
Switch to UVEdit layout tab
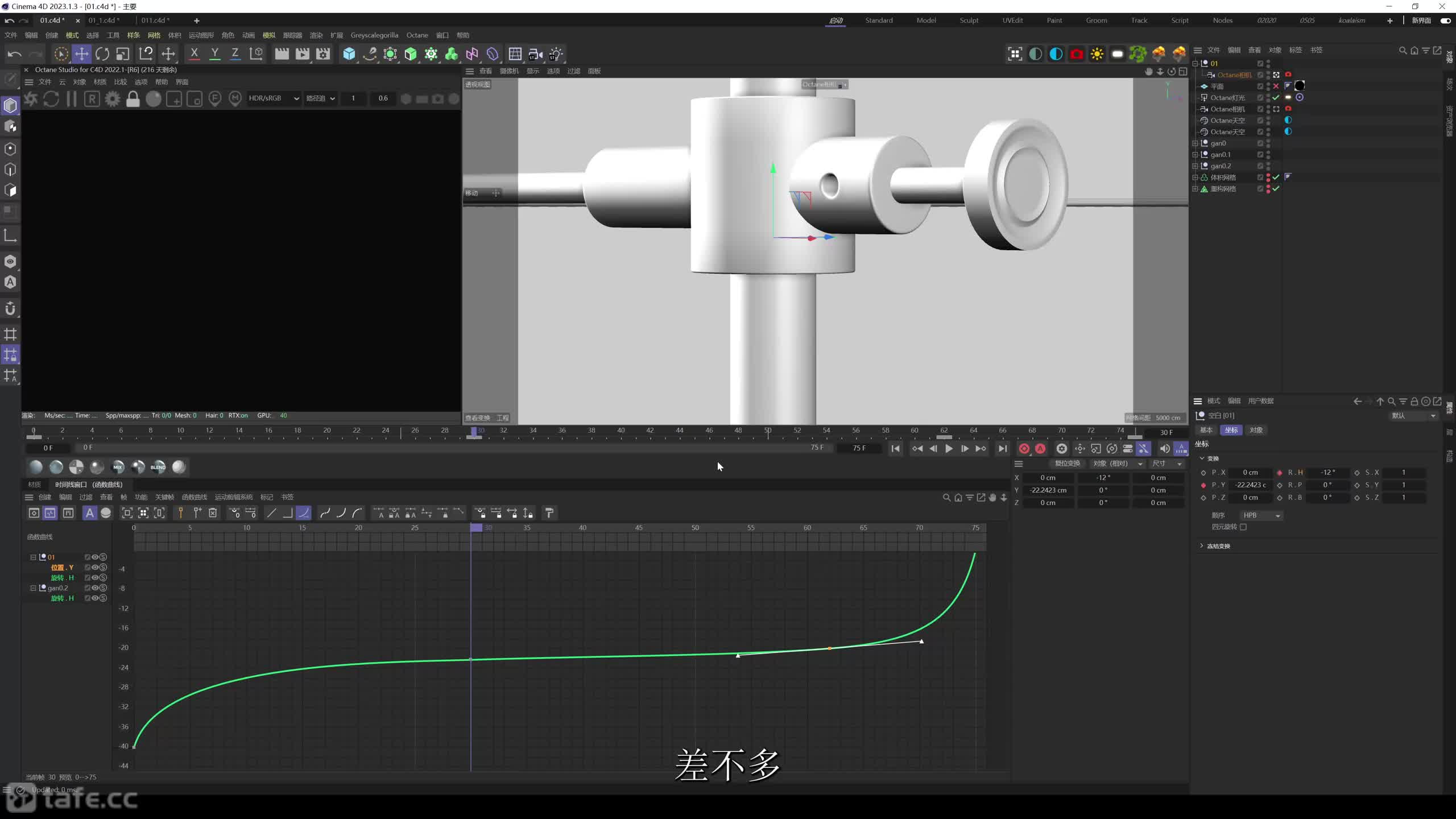(1012, 20)
